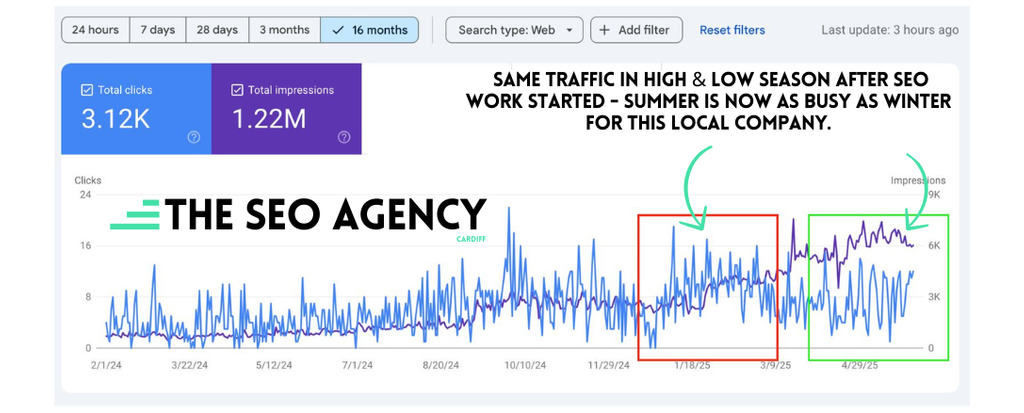1024x413 pixels.
Task: Click the purple Total impressions card
Action: click(287, 108)
